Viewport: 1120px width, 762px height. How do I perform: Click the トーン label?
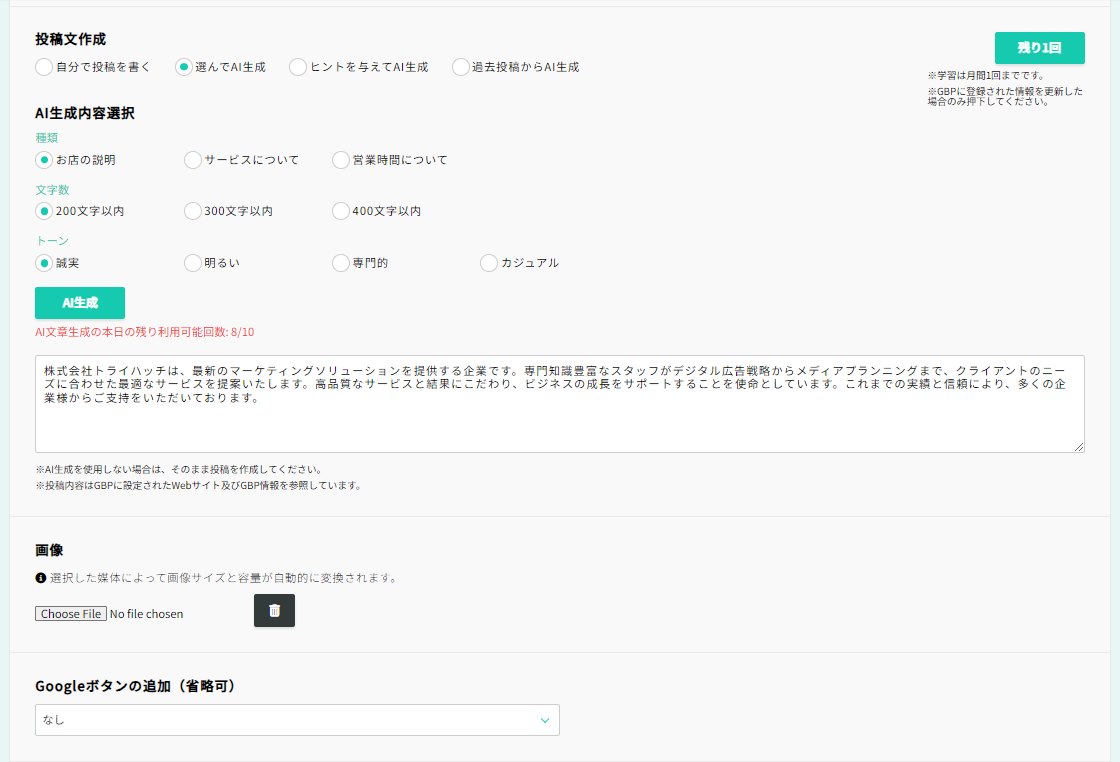52,241
